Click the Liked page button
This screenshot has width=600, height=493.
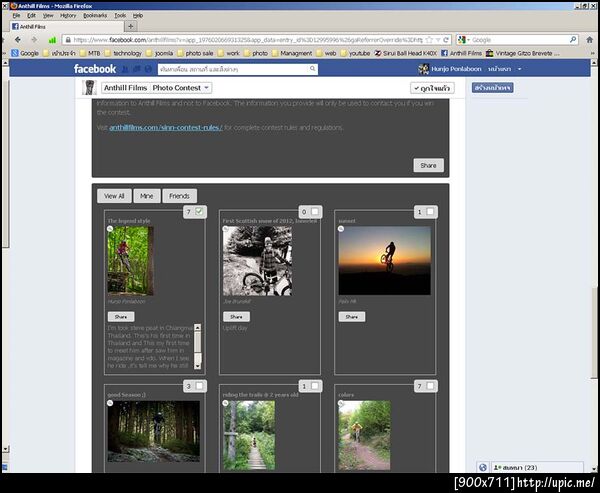(432, 88)
